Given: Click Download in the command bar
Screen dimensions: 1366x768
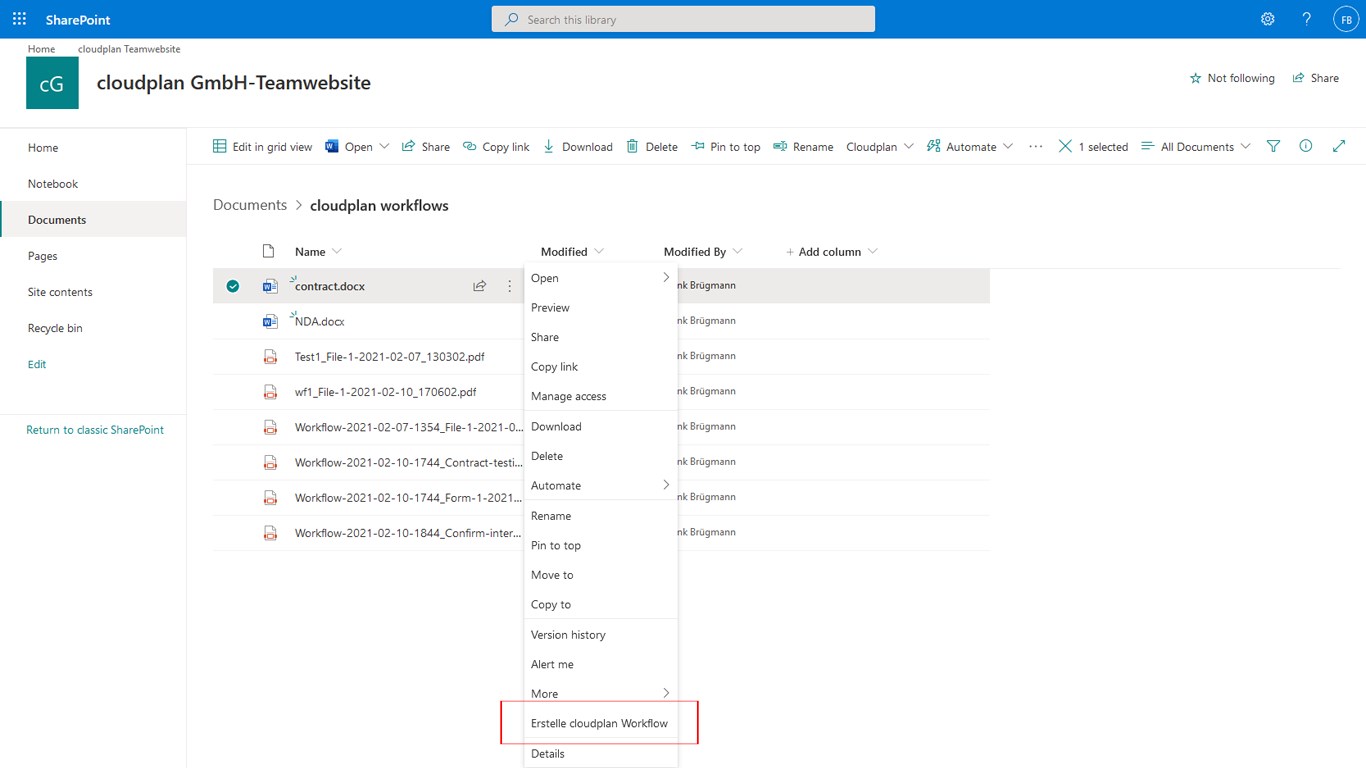Looking at the screenshot, I should pyautogui.click(x=578, y=146).
